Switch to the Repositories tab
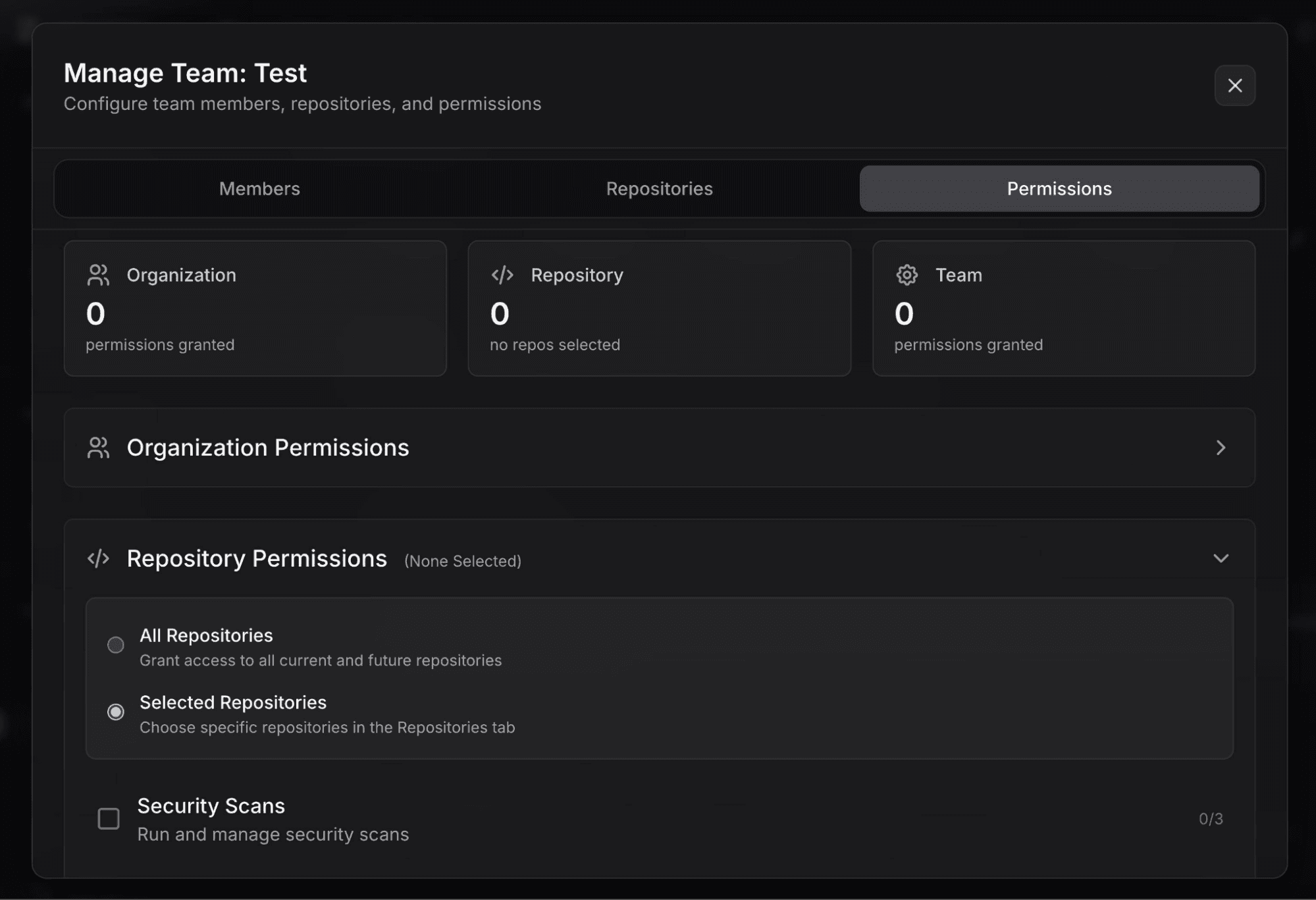The height and width of the screenshot is (900, 1316). (x=659, y=189)
